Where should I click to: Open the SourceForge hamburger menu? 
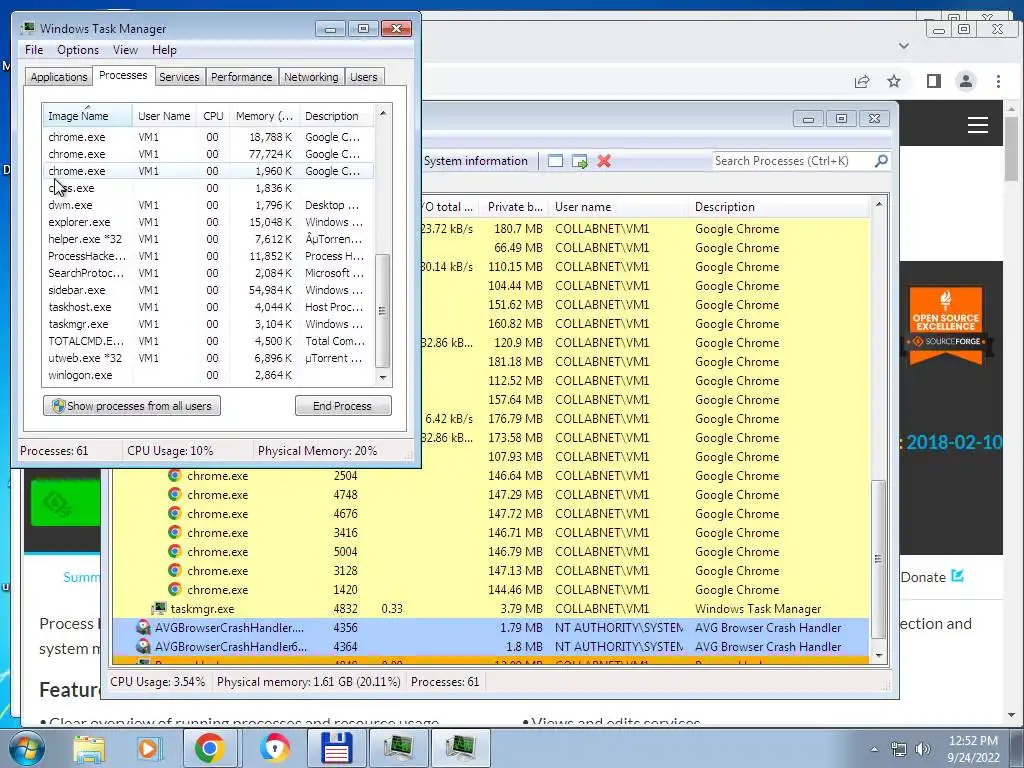[x=978, y=125]
